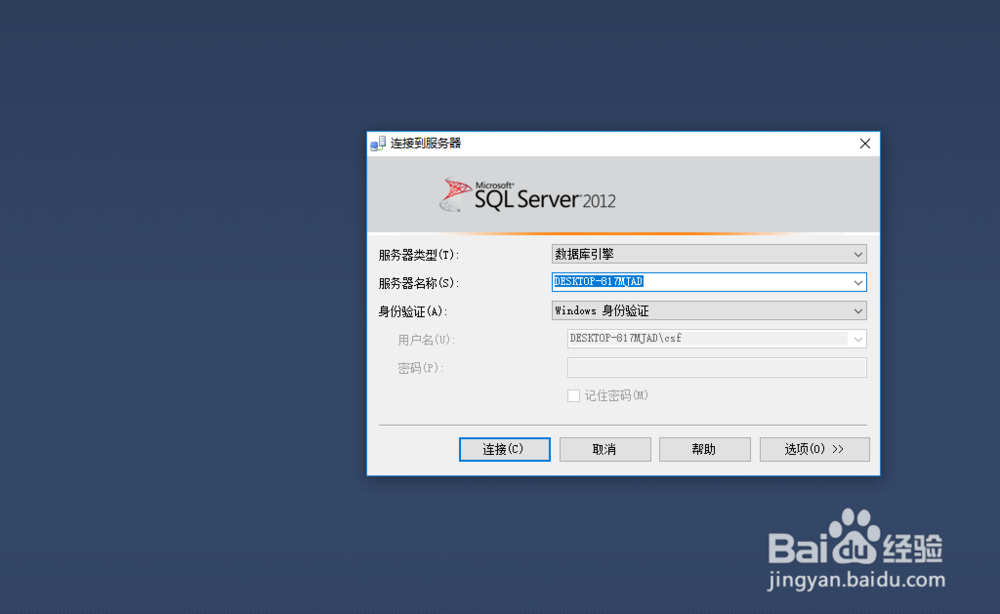Open the authentication (身份验证) dropdown
The width and height of the screenshot is (1000, 614).
coord(709,311)
